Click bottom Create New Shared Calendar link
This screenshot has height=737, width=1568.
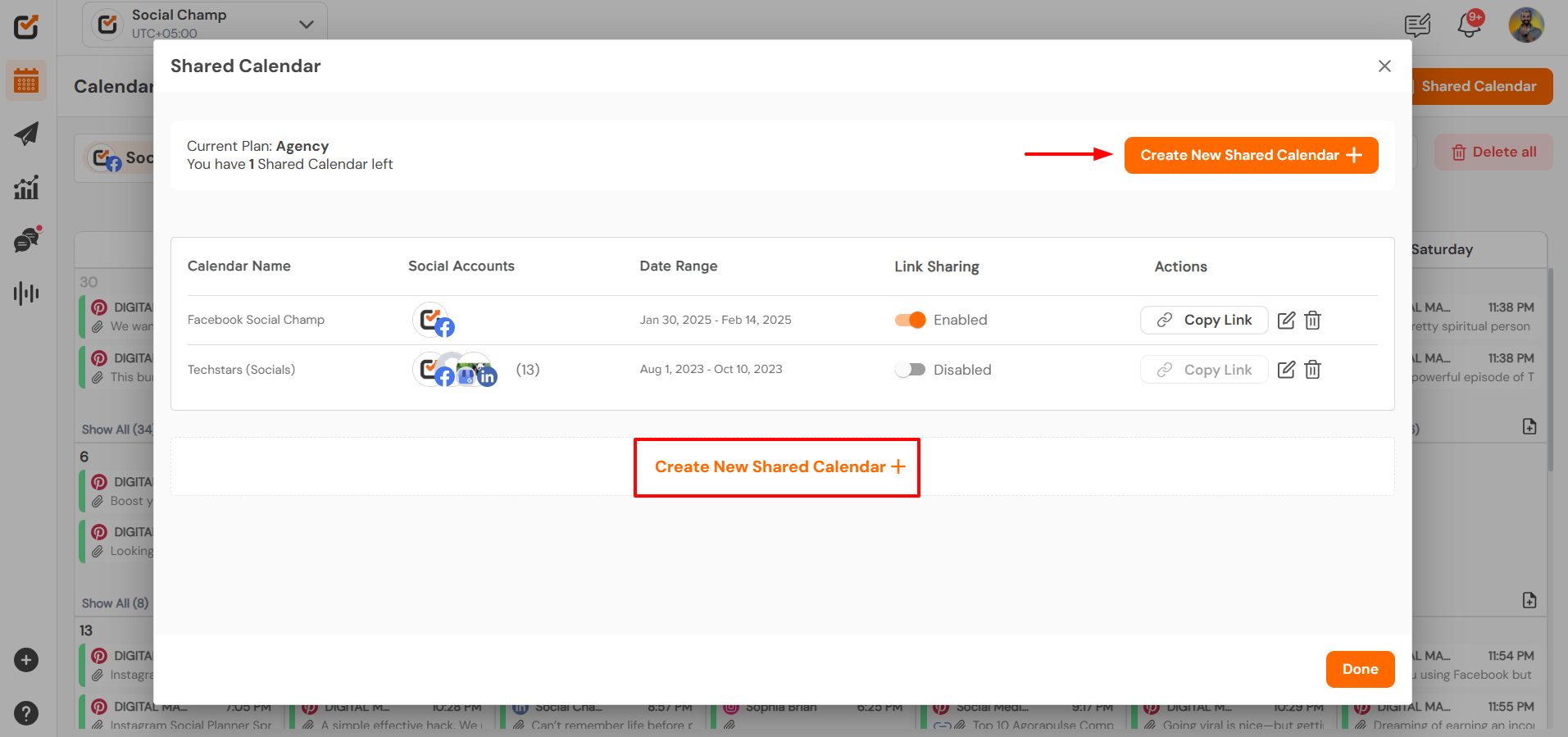[x=780, y=466]
